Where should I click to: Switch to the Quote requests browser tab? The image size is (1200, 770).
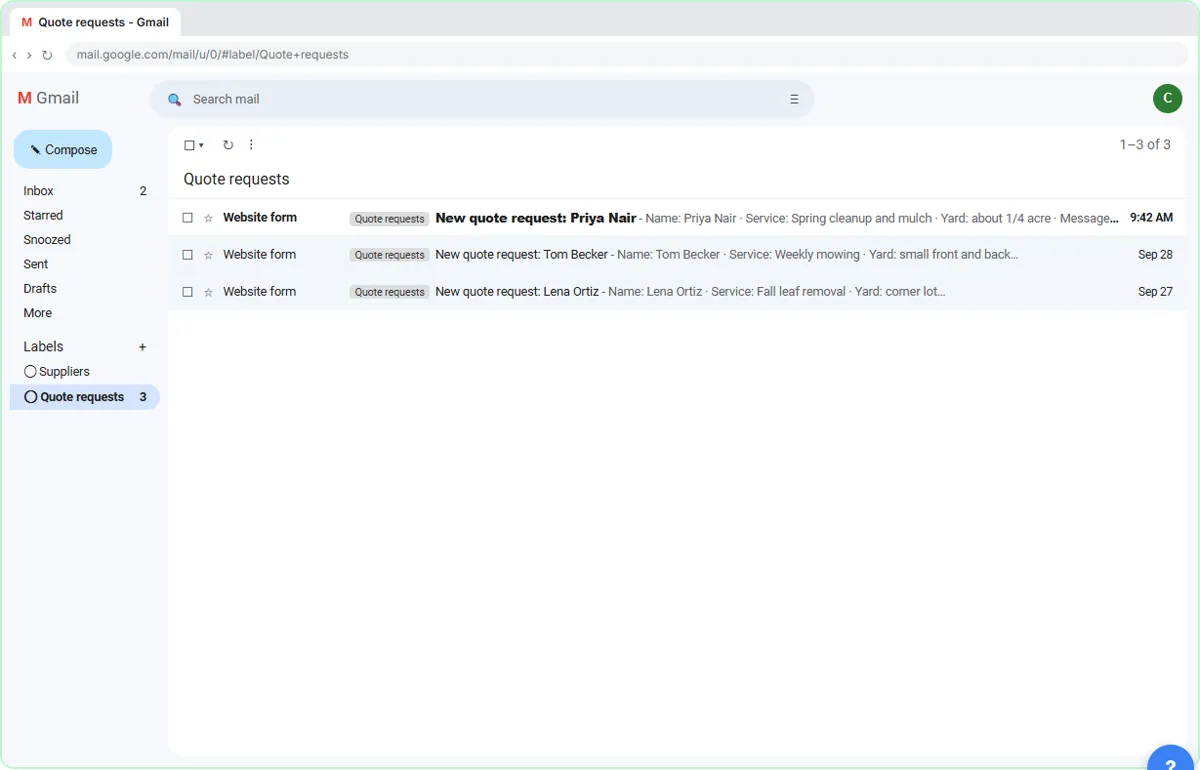tap(95, 22)
